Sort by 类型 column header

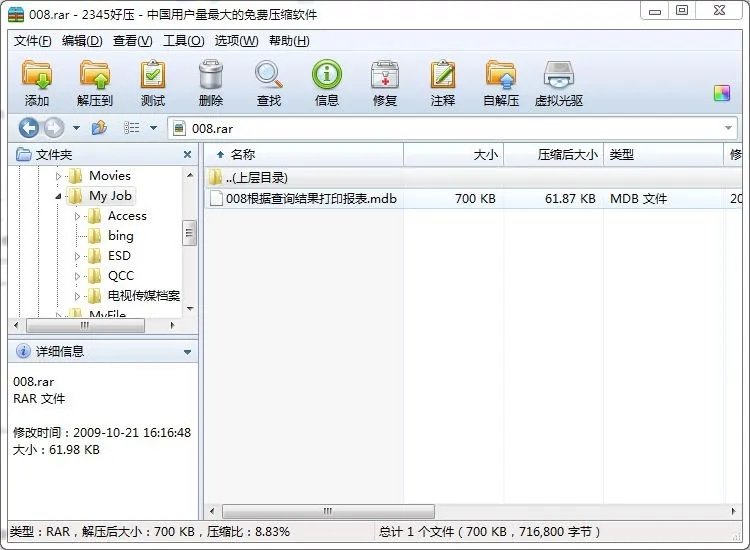click(663, 154)
